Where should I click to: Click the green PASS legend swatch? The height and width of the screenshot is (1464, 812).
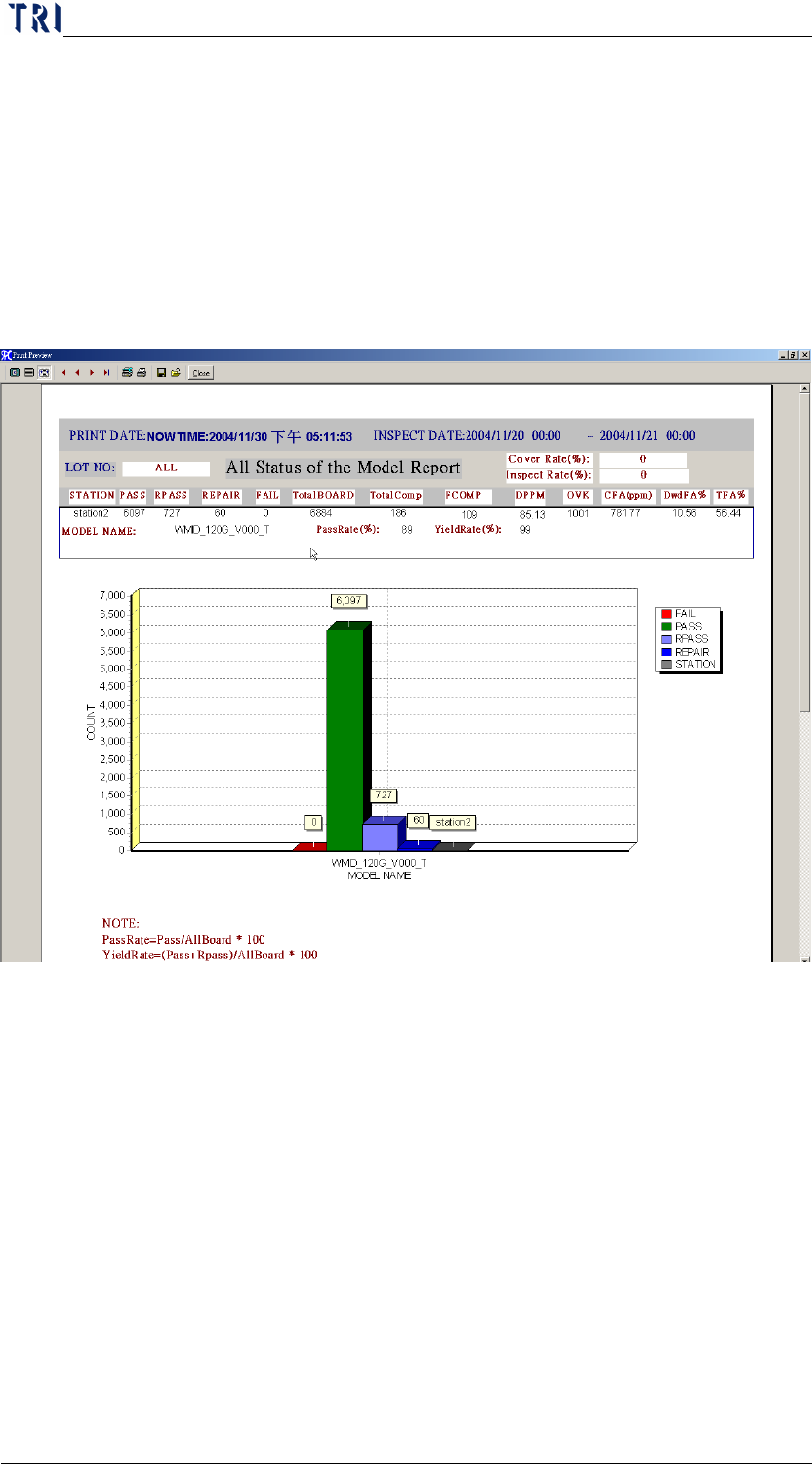coord(667,627)
